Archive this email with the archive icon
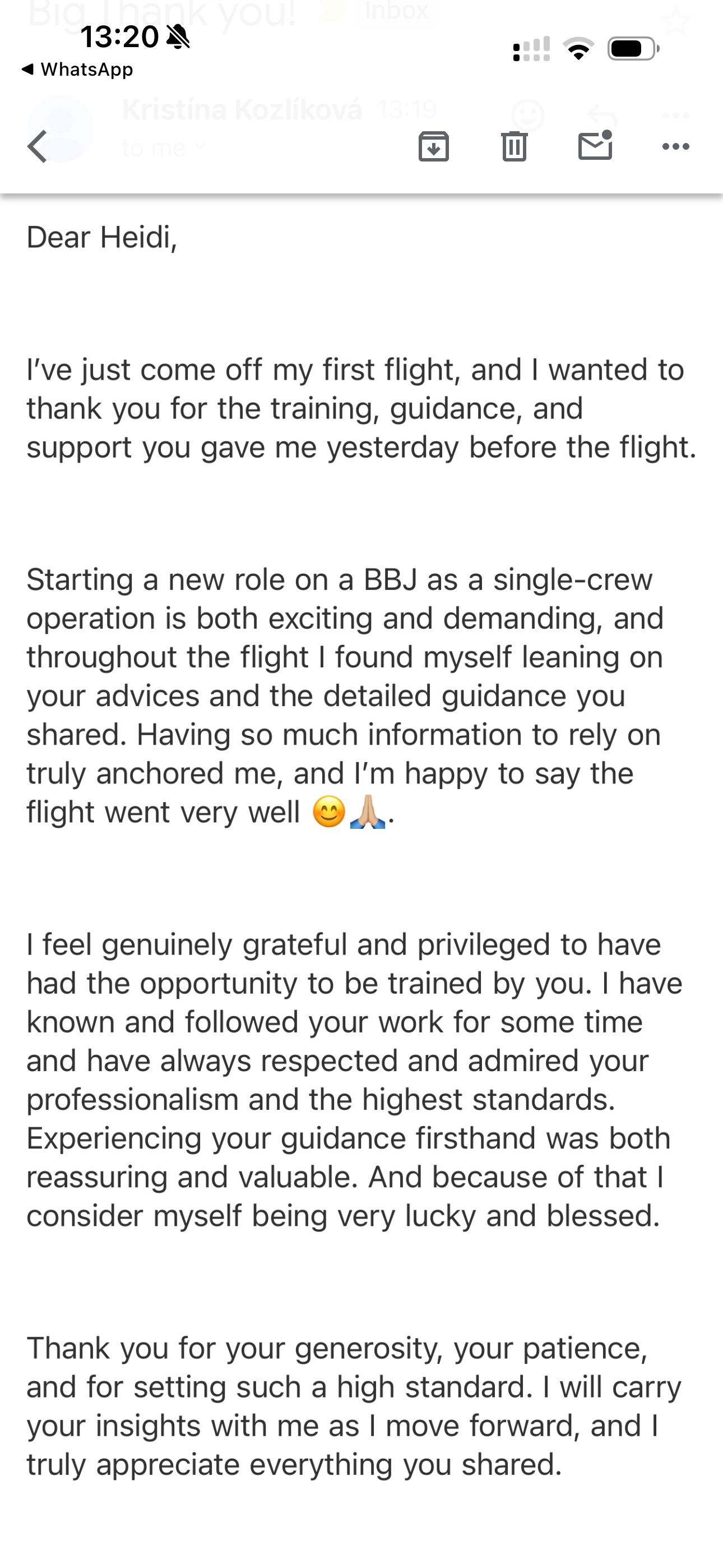This screenshot has height=1568, width=723. 433,147
